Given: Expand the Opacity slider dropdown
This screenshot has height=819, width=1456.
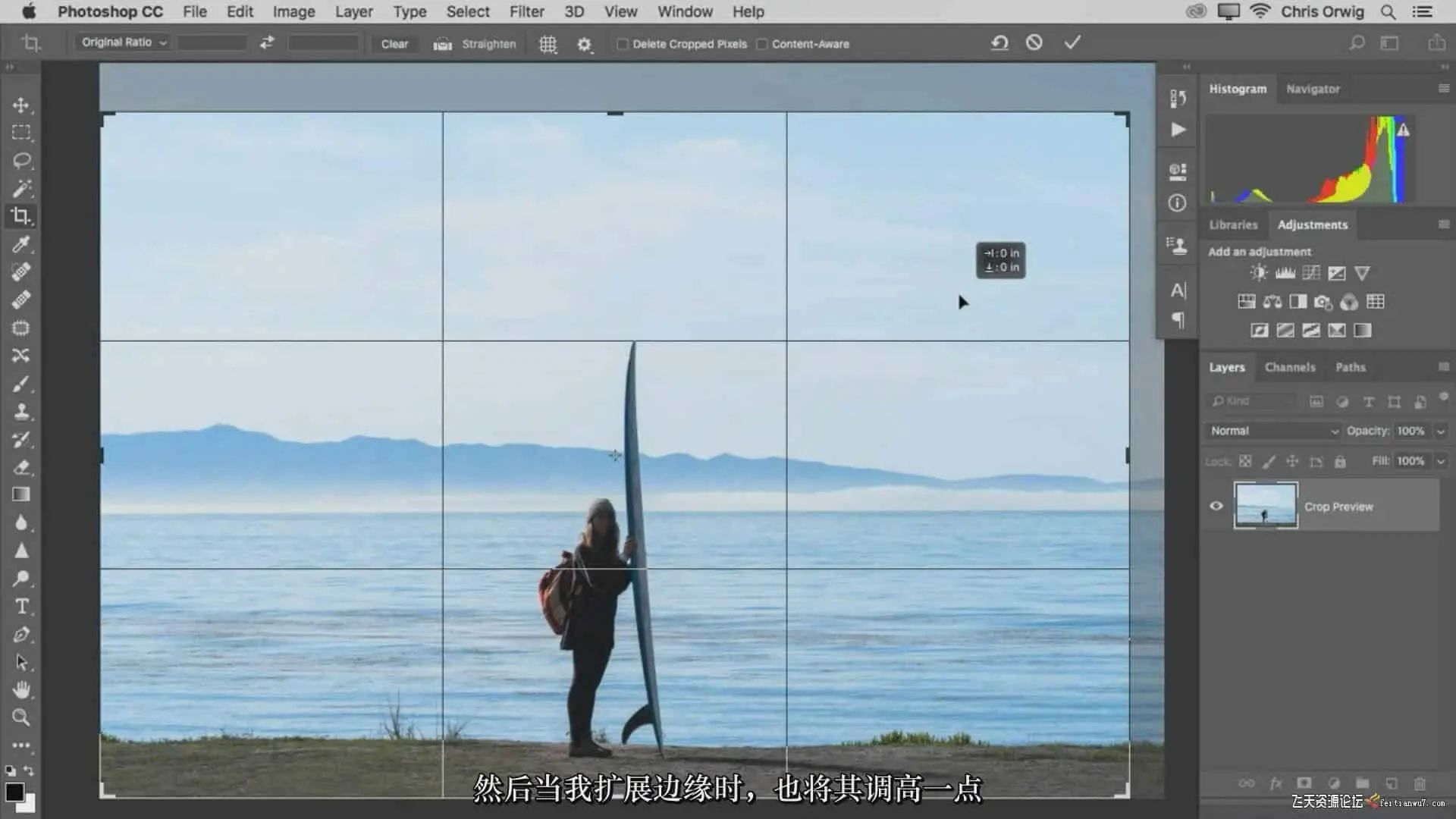Looking at the screenshot, I should 1441,431.
